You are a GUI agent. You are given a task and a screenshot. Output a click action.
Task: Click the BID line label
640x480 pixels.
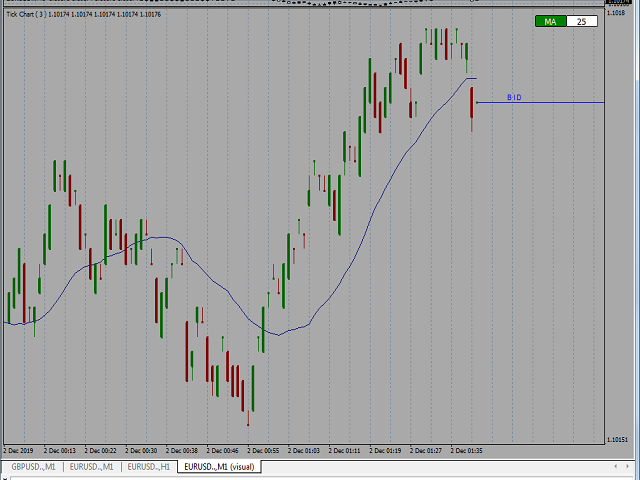514,97
